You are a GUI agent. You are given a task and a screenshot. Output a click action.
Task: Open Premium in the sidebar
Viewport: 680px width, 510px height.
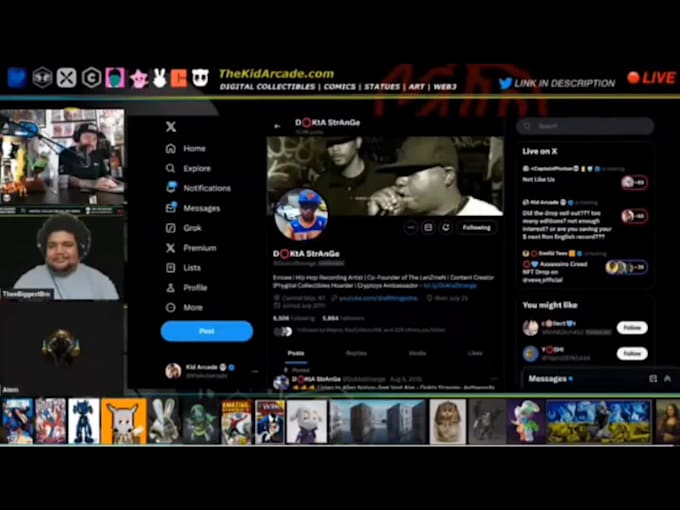[x=191, y=248]
